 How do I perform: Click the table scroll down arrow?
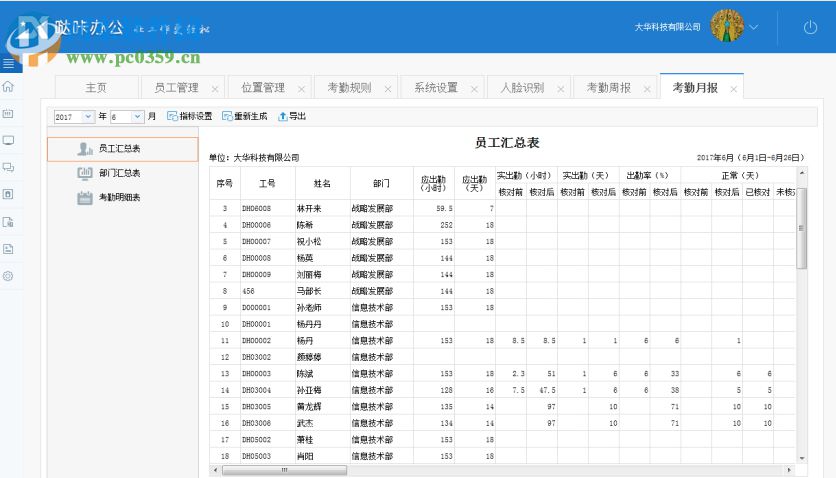[x=801, y=458]
